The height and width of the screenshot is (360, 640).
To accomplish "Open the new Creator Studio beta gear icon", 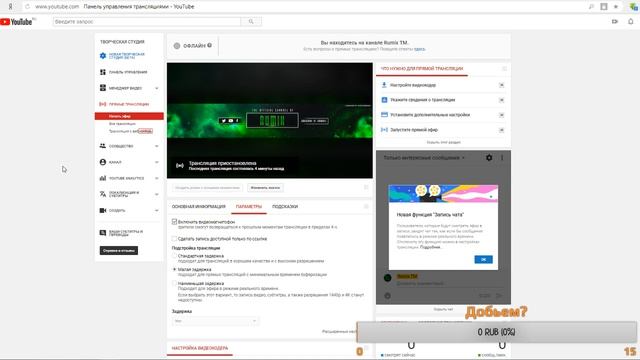I will pyautogui.click(x=103, y=56).
